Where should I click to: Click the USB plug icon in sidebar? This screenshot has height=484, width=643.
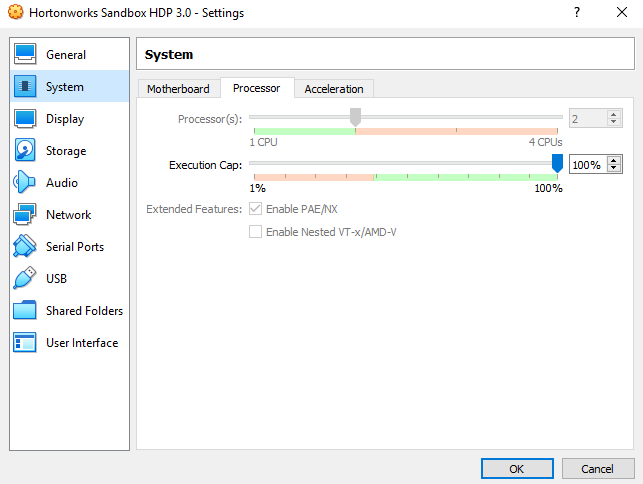click(x=25, y=278)
